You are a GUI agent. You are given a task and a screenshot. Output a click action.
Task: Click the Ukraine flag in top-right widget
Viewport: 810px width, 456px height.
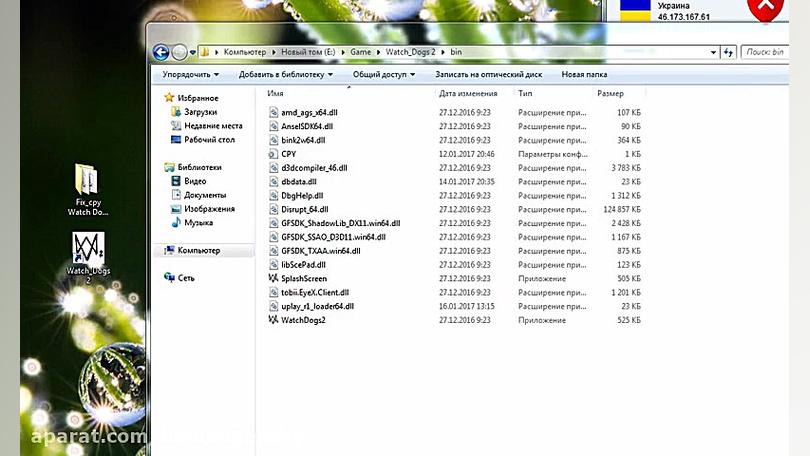635,10
